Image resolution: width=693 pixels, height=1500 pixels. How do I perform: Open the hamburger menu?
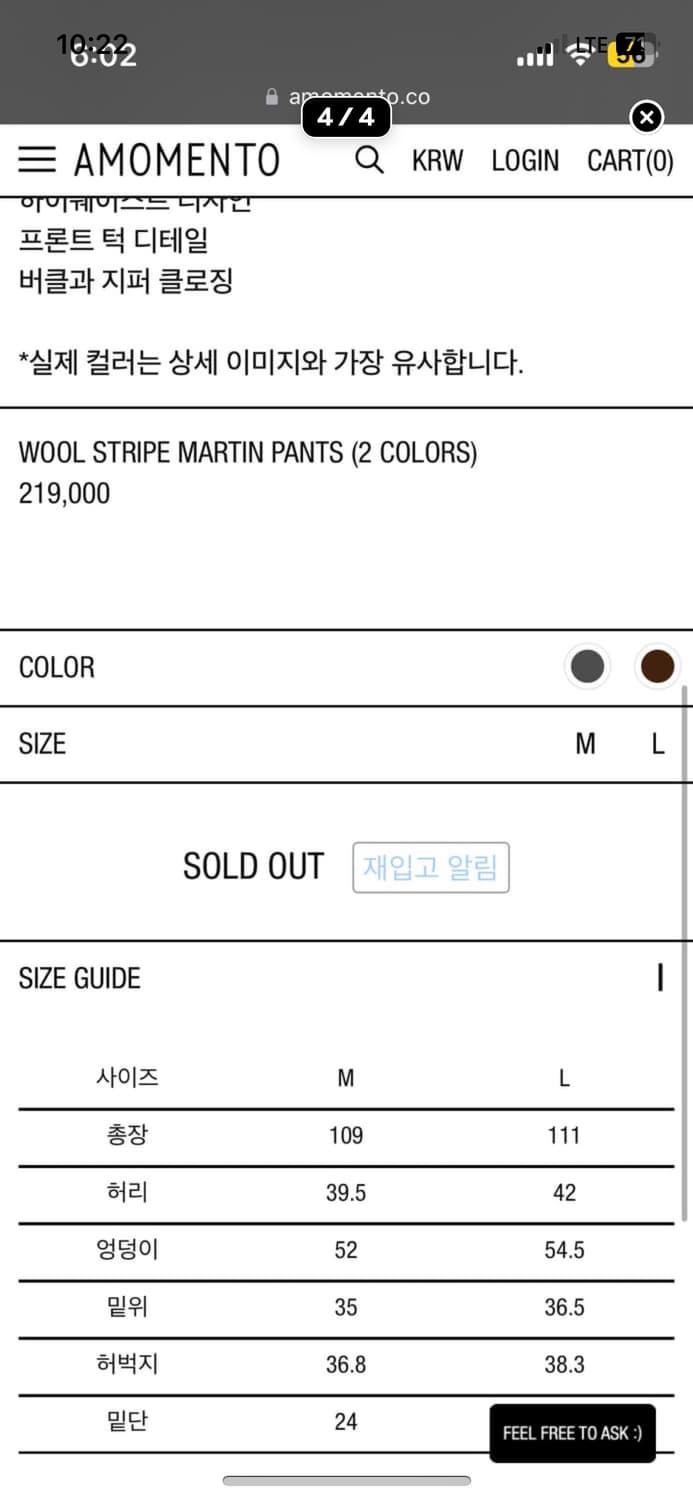click(37, 160)
